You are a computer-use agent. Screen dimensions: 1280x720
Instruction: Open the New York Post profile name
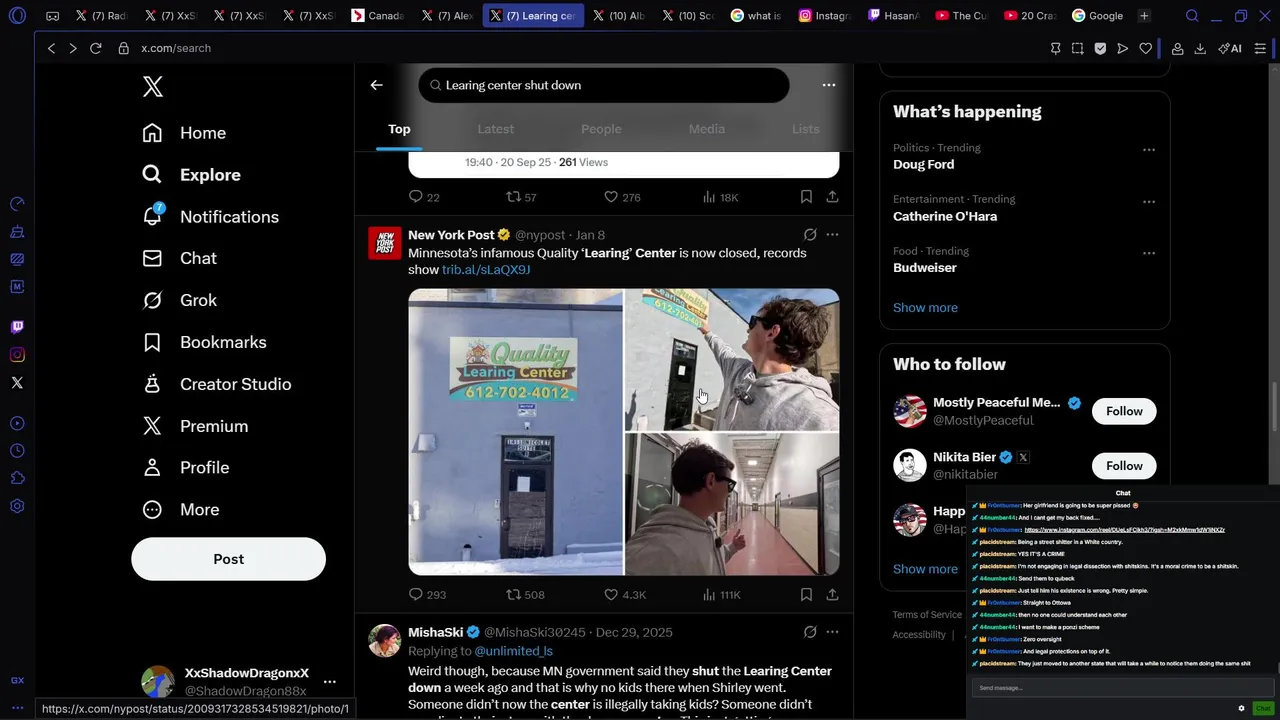(451, 235)
